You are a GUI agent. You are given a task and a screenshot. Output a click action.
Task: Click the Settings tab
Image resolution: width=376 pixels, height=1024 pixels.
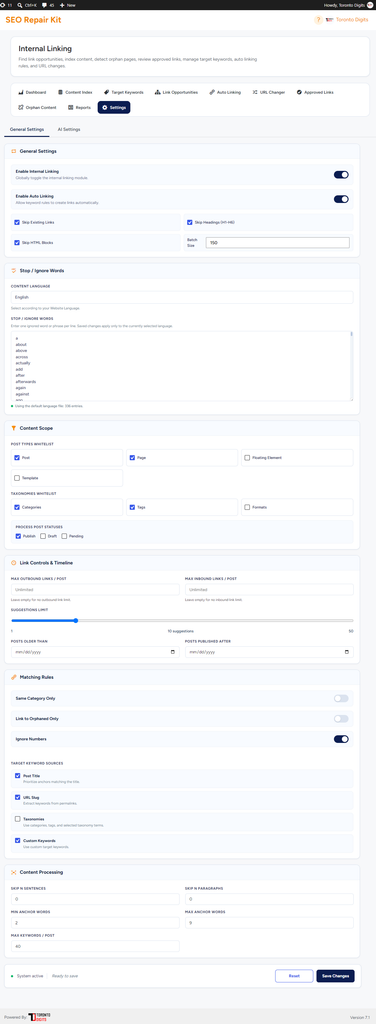pyautogui.click(x=114, y=107)
